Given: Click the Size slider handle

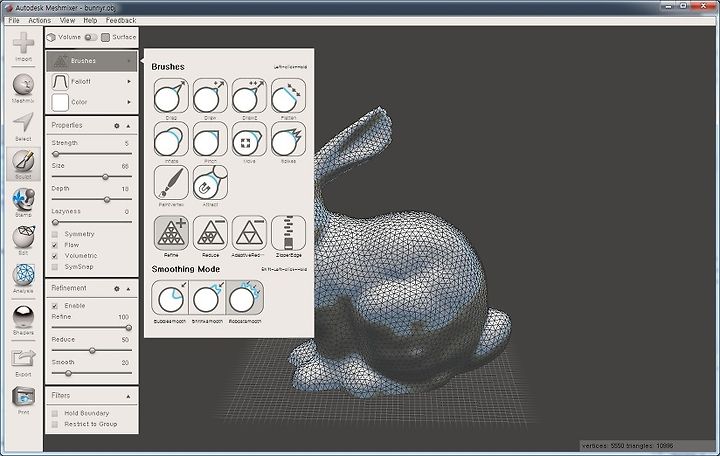Looking at the screenshot, I should pyautogui.click(x=105, y=177).
